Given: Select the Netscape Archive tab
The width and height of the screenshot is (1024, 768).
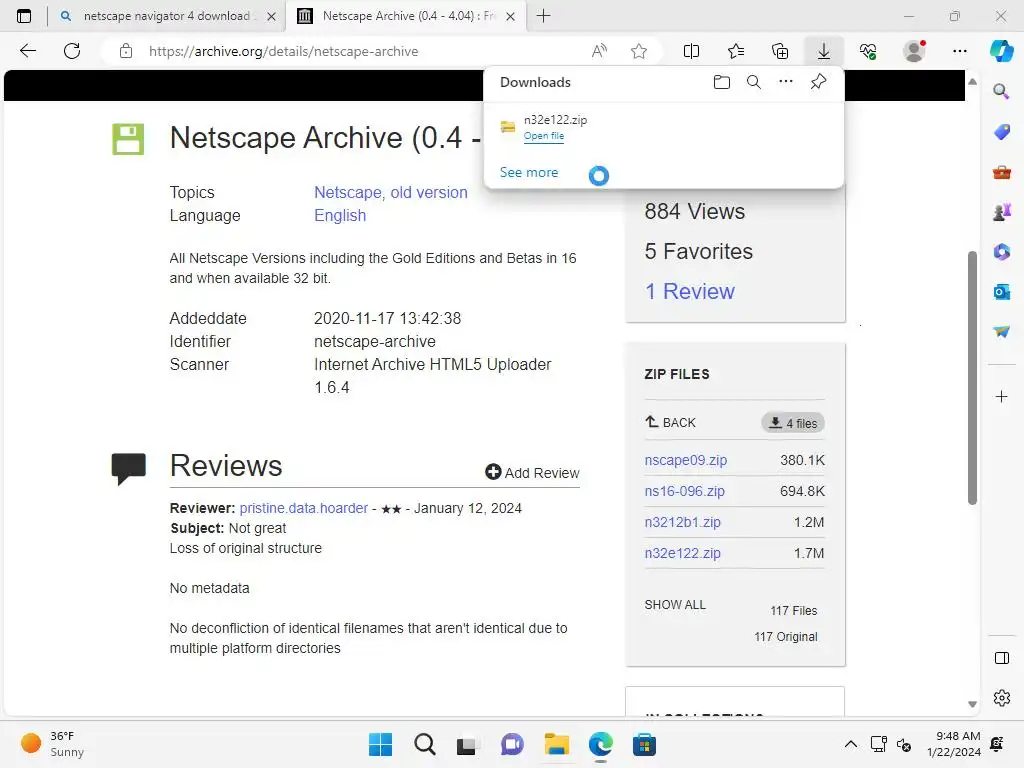Looking at the screenshot, I should (405, 16).
